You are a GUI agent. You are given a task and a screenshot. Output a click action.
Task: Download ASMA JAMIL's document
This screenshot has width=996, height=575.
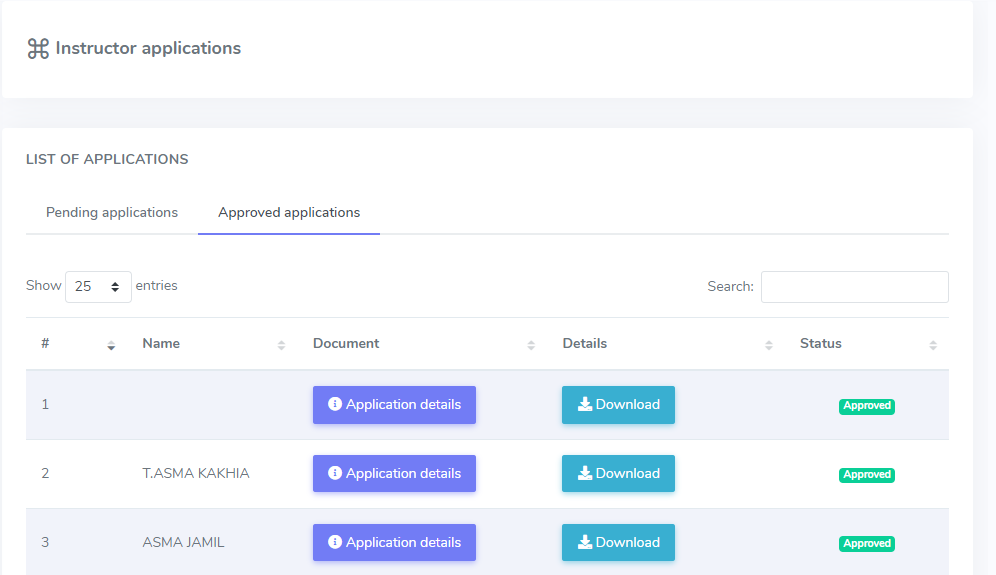618,543
